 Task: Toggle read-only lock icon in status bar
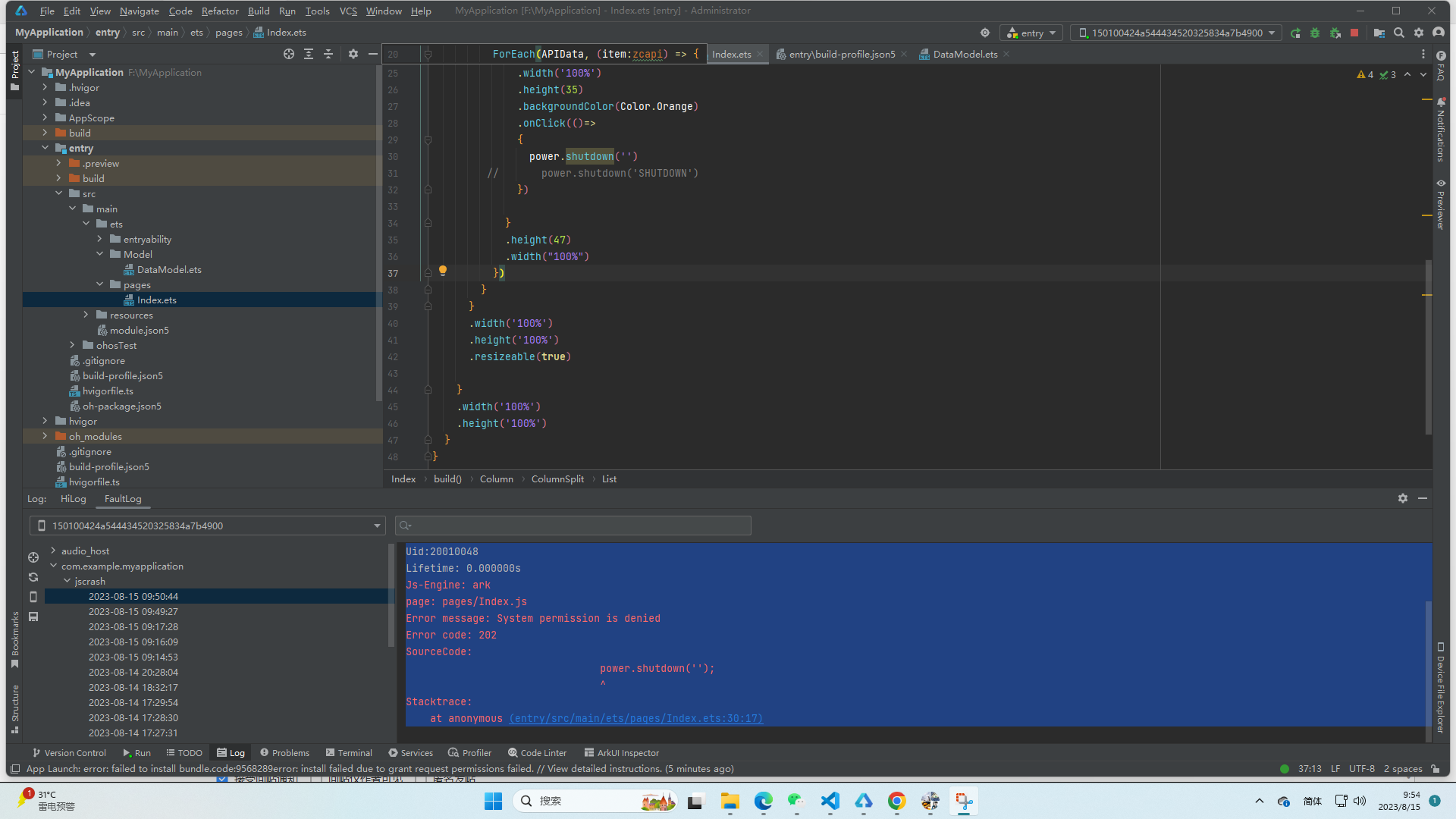click(1436, 768)
